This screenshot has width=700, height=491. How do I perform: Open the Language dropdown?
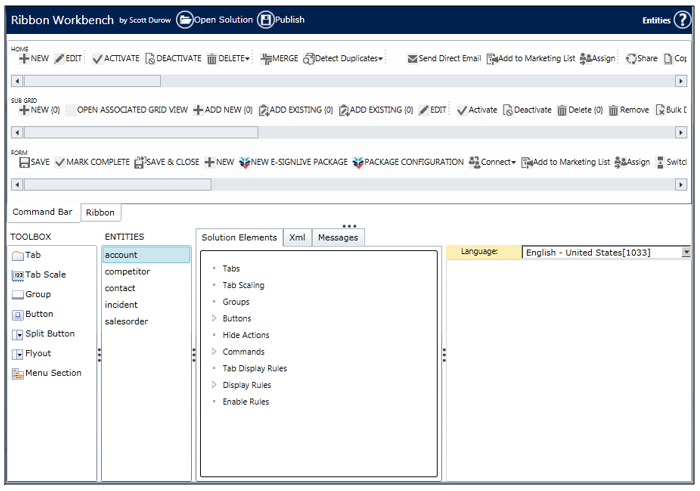pyautogui.click(x=685, y=253)
